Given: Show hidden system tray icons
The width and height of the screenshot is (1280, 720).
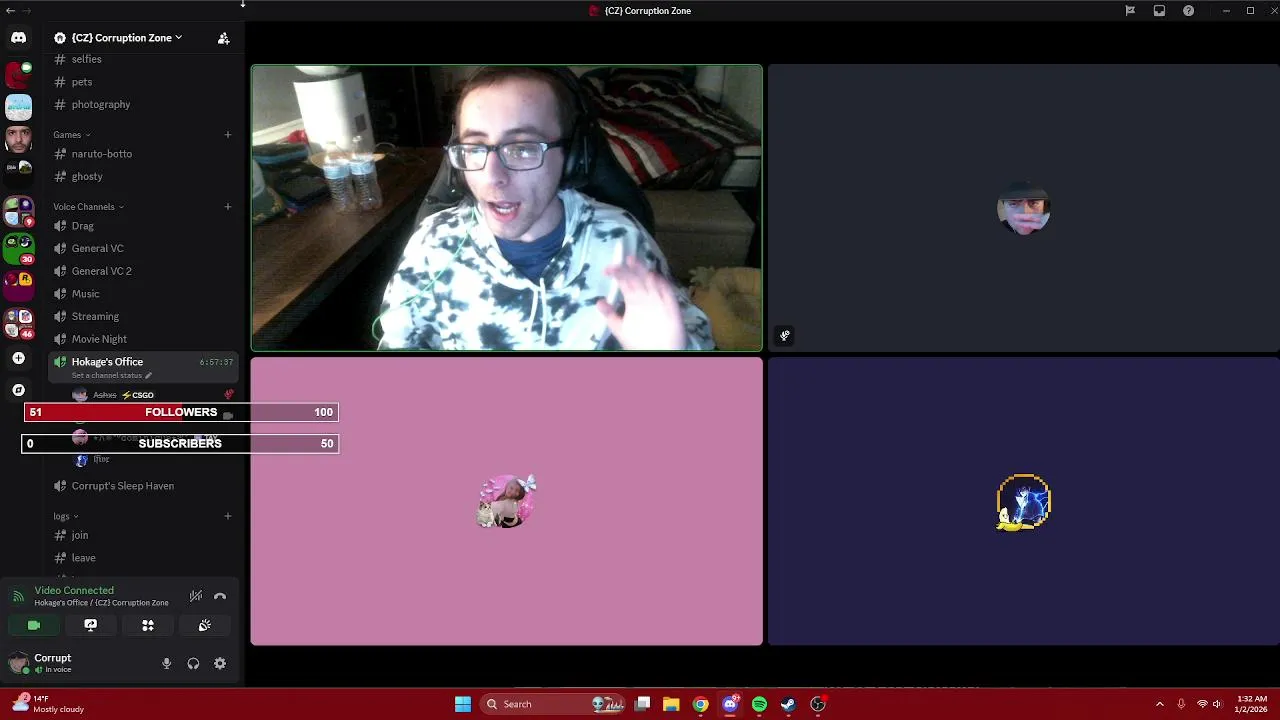Looking at the screenshot, I should (1160, 704).
